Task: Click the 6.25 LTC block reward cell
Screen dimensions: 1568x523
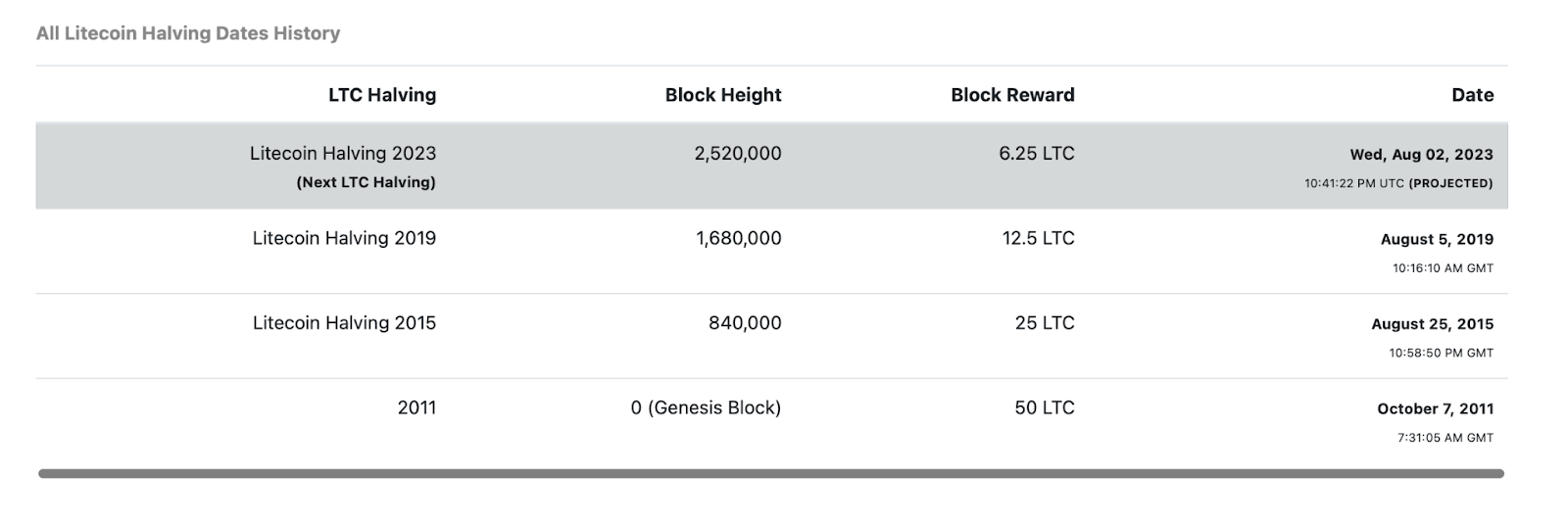Action: click(x=1037, y=153)
